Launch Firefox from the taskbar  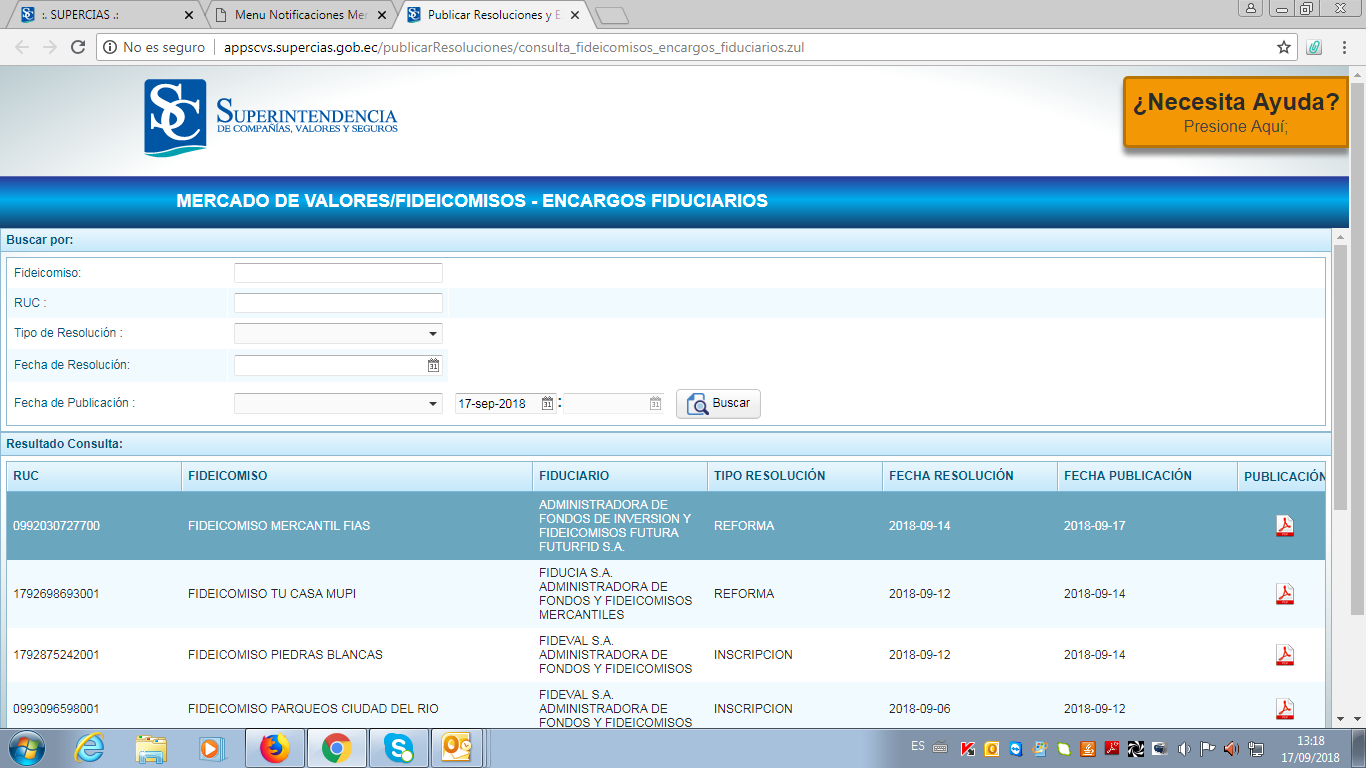tap(273, 748)
